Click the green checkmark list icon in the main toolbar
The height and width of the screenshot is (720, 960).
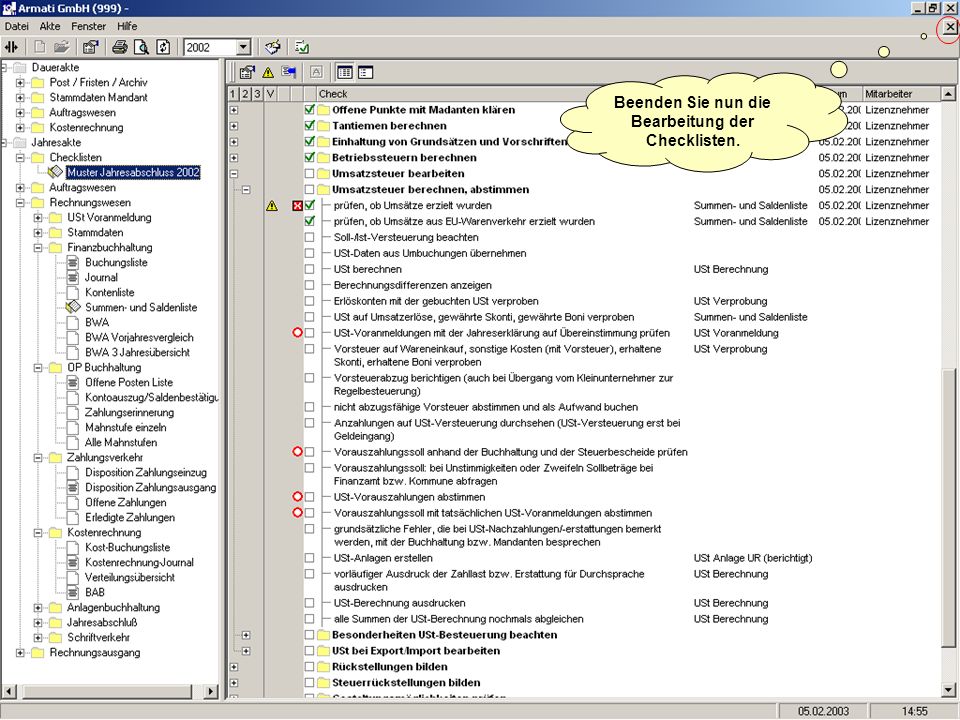coord(302,47)
